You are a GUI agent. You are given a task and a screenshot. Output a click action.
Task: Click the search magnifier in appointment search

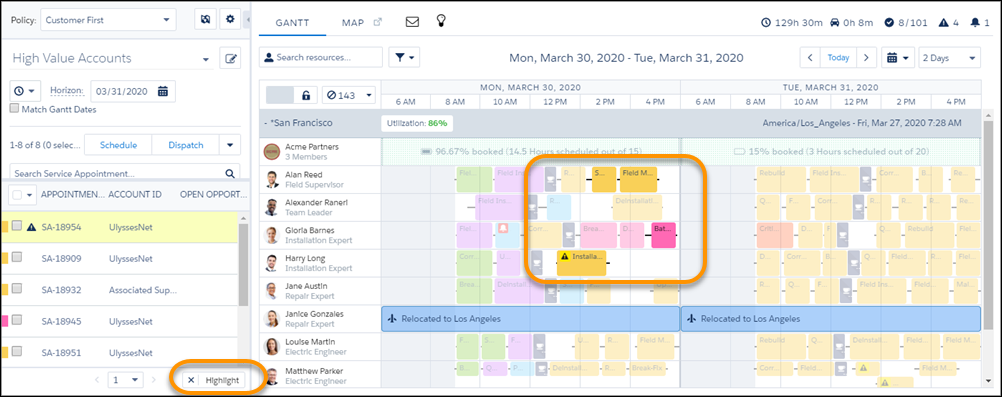229,173
